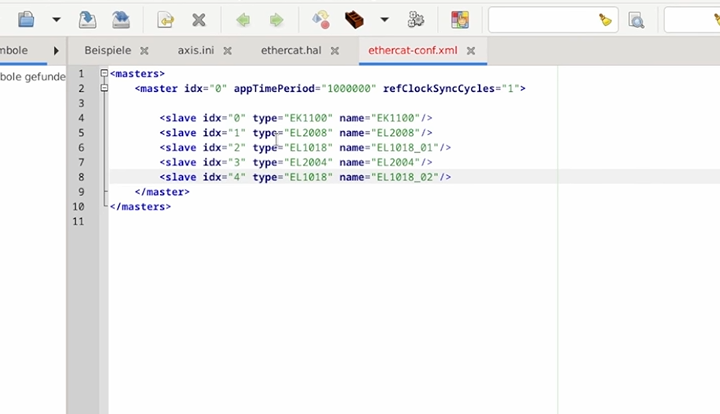
Task: Click the brick Build icon
Action: (353, 19)
